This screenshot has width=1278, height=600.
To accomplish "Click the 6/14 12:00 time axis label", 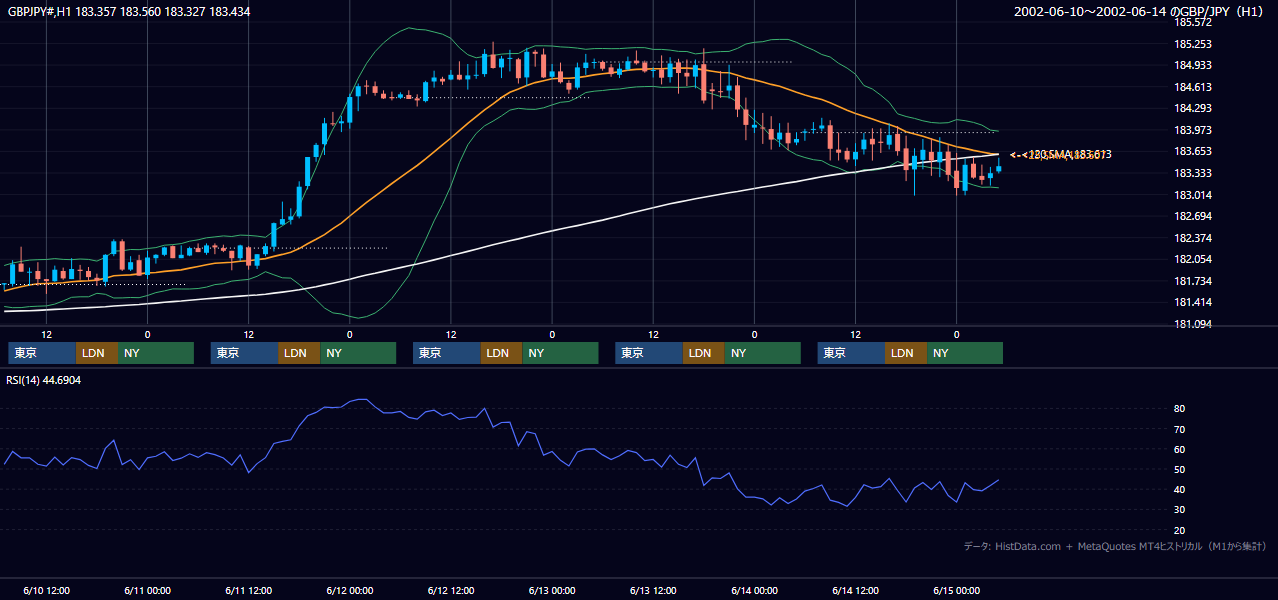I will click(x=855, y=590).
